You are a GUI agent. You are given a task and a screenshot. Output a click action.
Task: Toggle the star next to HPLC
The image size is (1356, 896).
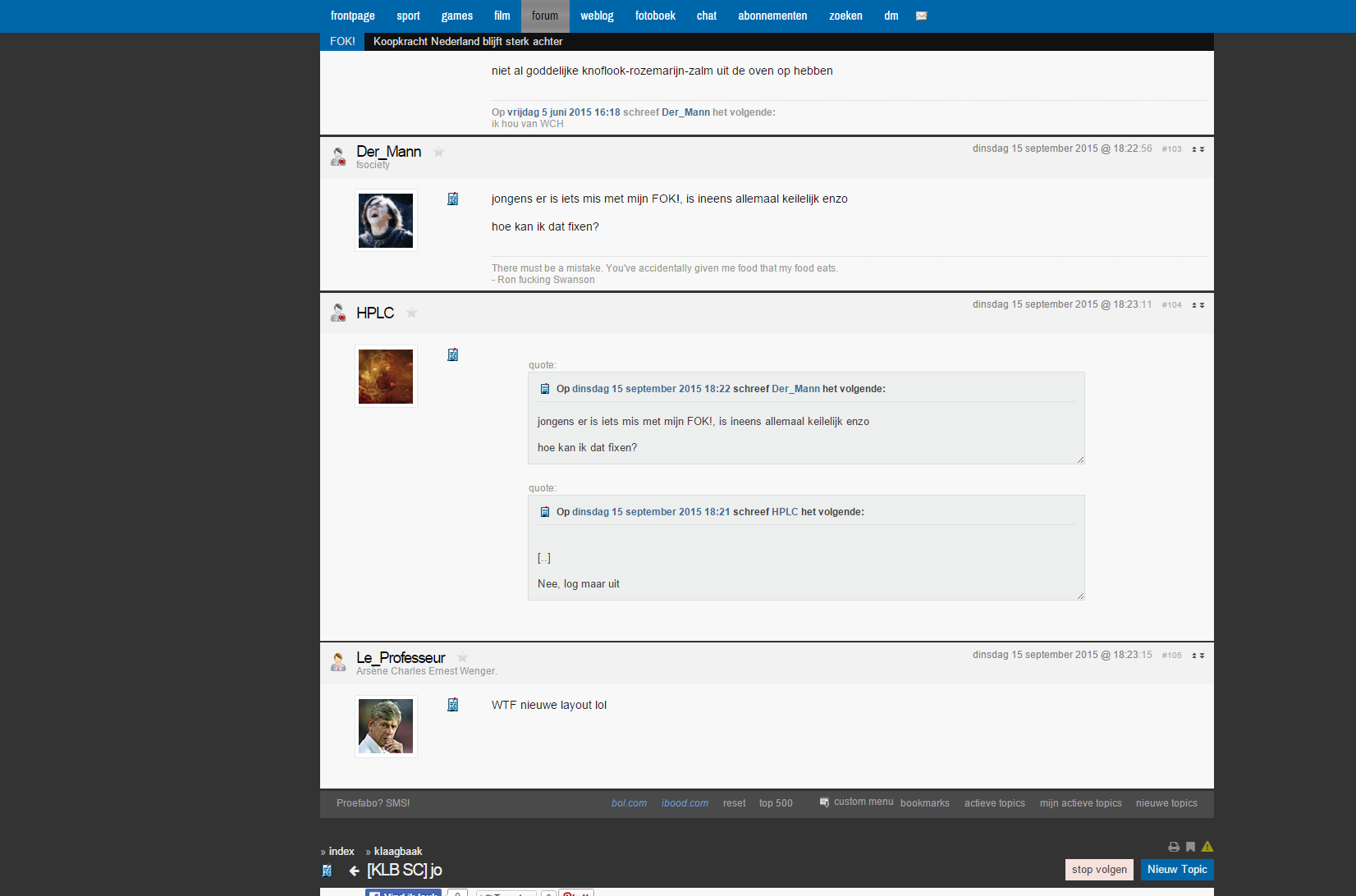click(x=411, y=313)
